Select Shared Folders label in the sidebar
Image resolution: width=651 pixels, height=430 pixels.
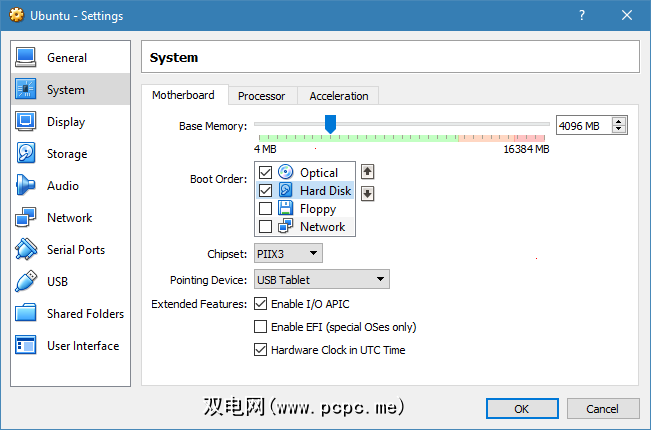[x=86, y=313]
